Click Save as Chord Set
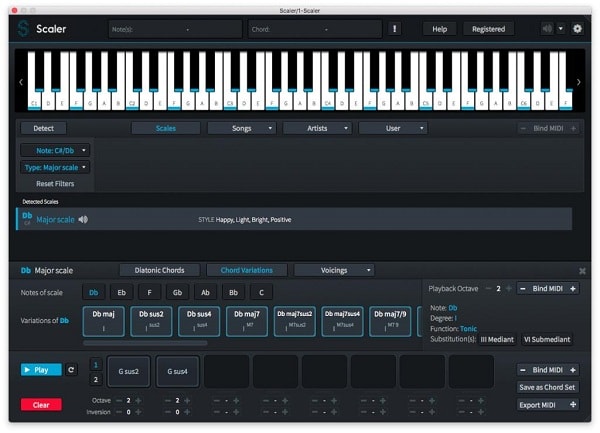The width and height of the screenshot is (600, 433). click(547, 387)
